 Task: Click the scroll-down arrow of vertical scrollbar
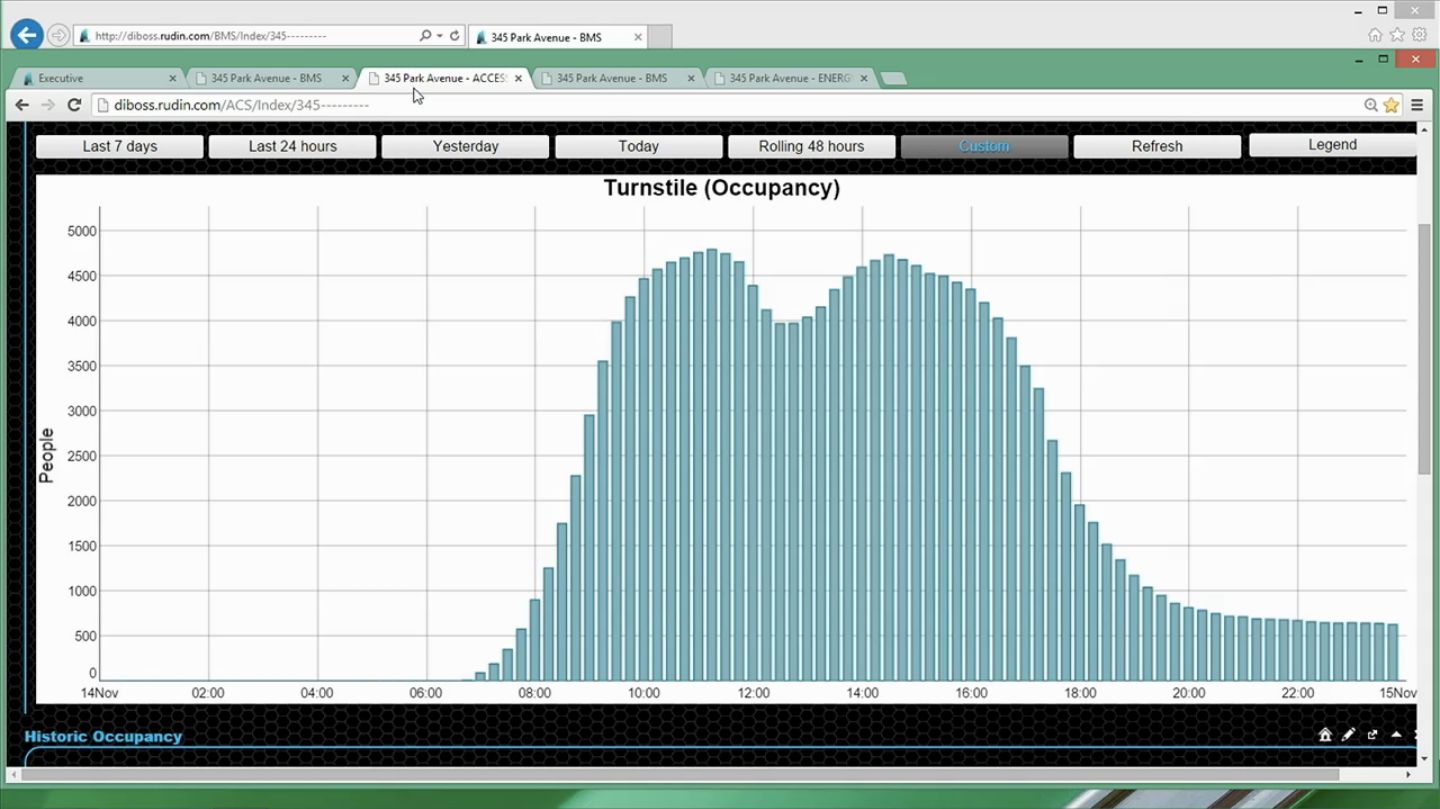coord(1424,760)
